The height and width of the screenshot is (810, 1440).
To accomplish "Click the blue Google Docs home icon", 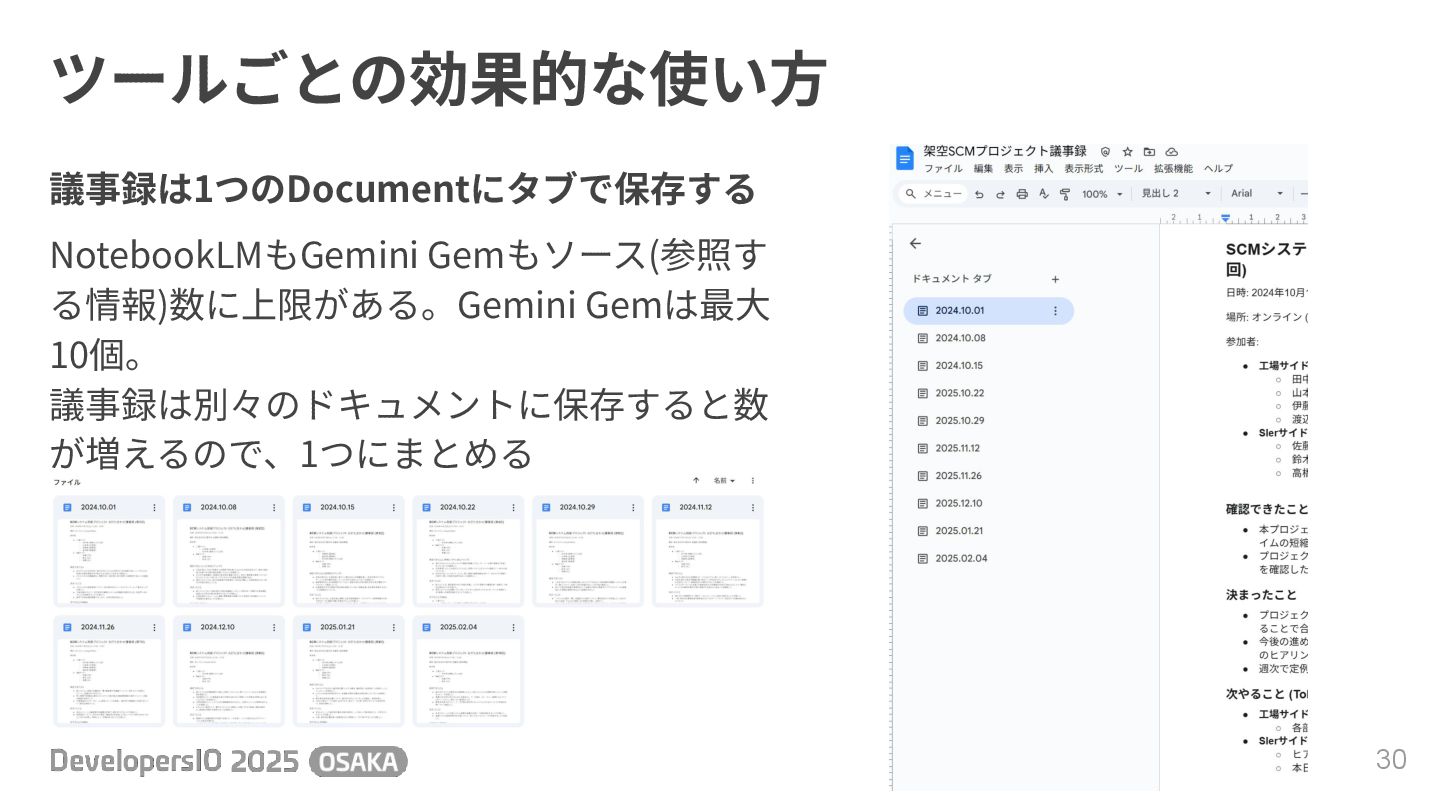I will pos(905,158).
